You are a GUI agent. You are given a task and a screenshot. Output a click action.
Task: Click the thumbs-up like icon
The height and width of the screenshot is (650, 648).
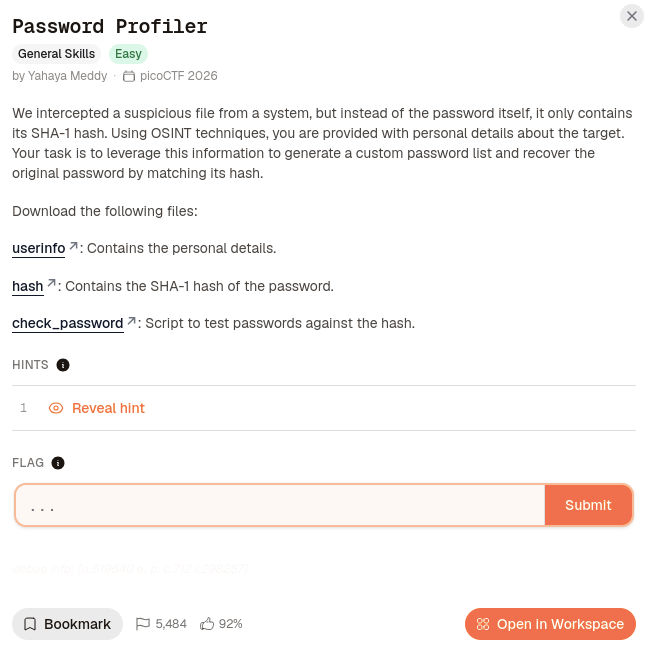pyautogui.click(x=207, y=624)
